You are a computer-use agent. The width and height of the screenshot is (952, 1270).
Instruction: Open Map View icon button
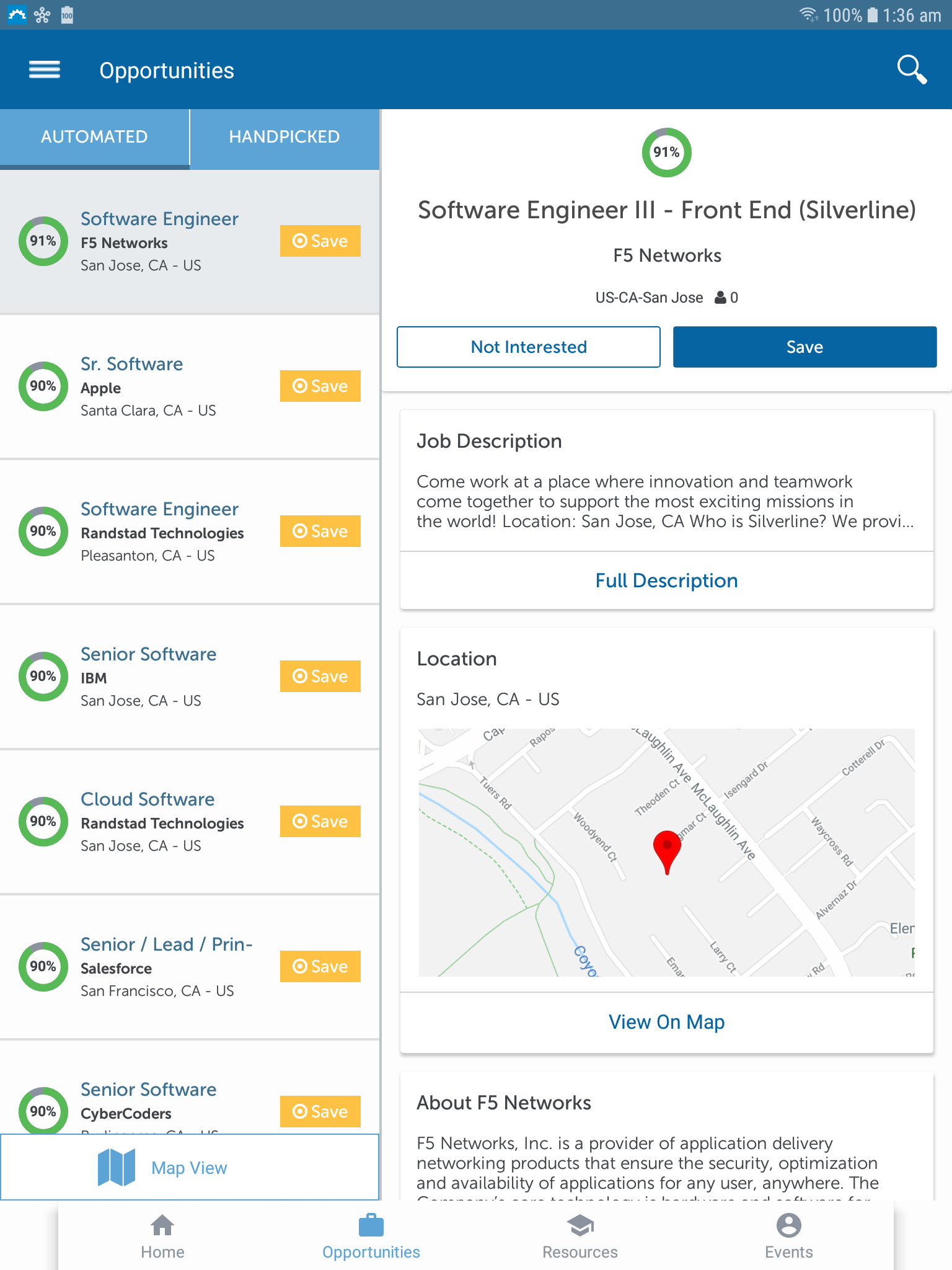(190, 1167)
